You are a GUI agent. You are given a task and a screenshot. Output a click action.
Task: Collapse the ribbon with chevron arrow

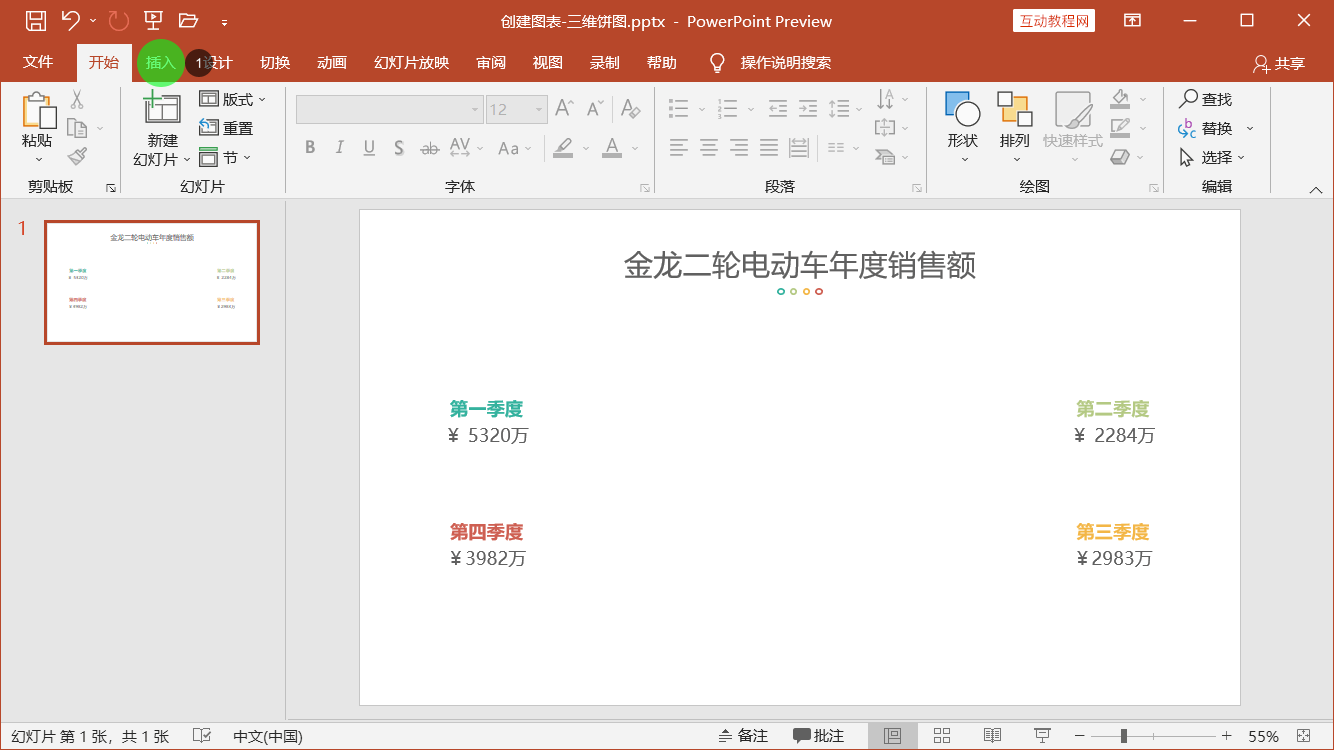[x=1316, y=190]
